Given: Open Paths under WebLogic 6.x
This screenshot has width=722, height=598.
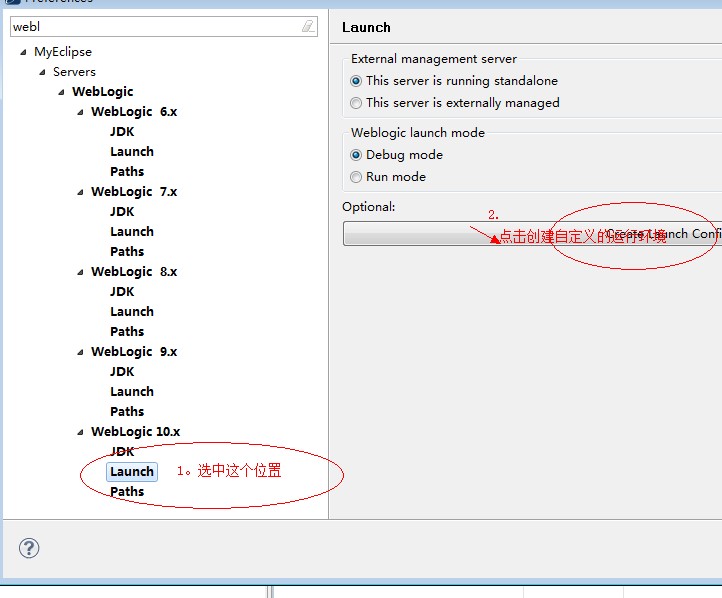Looking at the screenshot, I should 127,171.
